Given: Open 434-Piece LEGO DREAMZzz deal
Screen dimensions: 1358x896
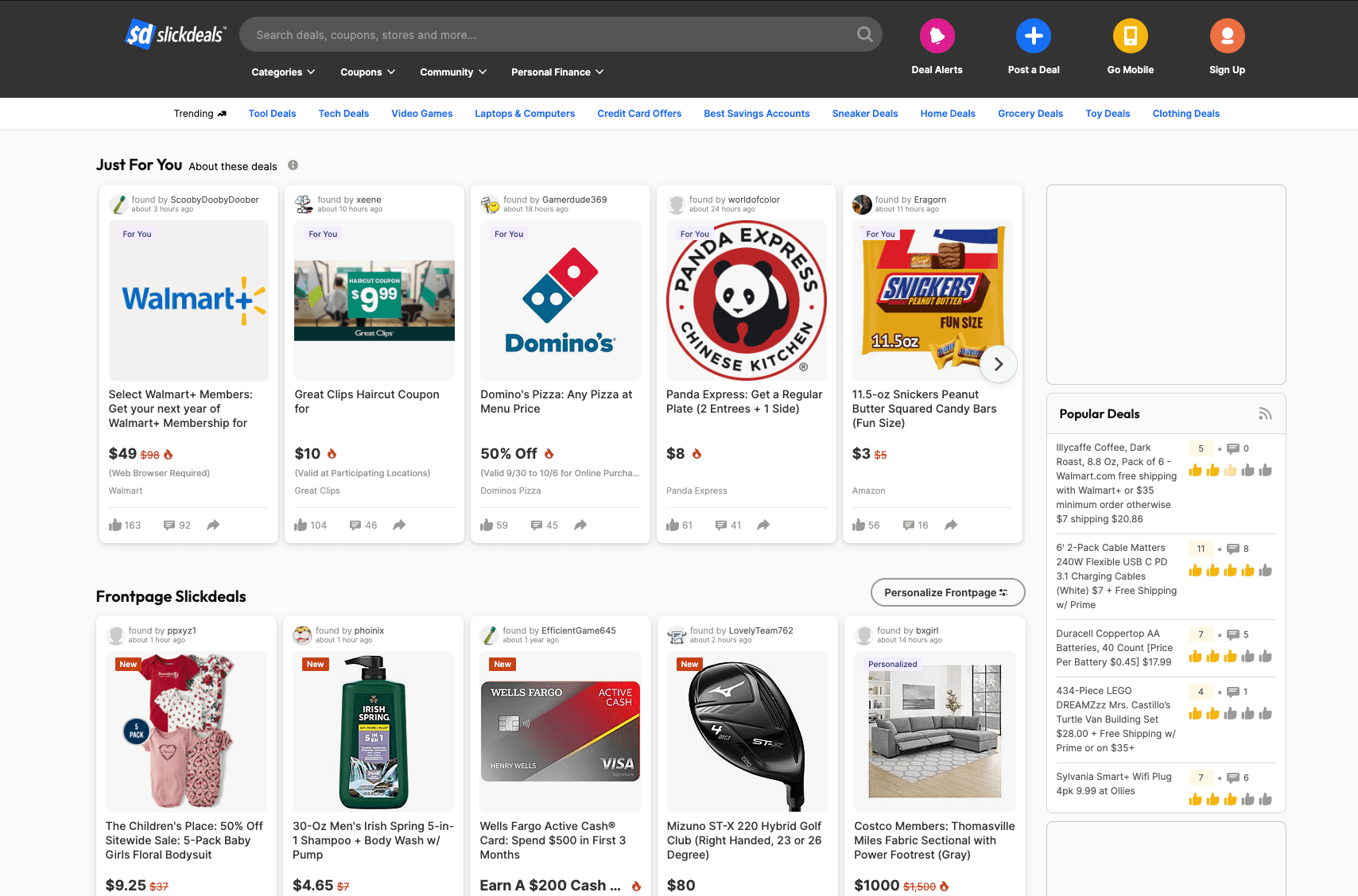Looking at the screenshot, I should point(1115,720).
